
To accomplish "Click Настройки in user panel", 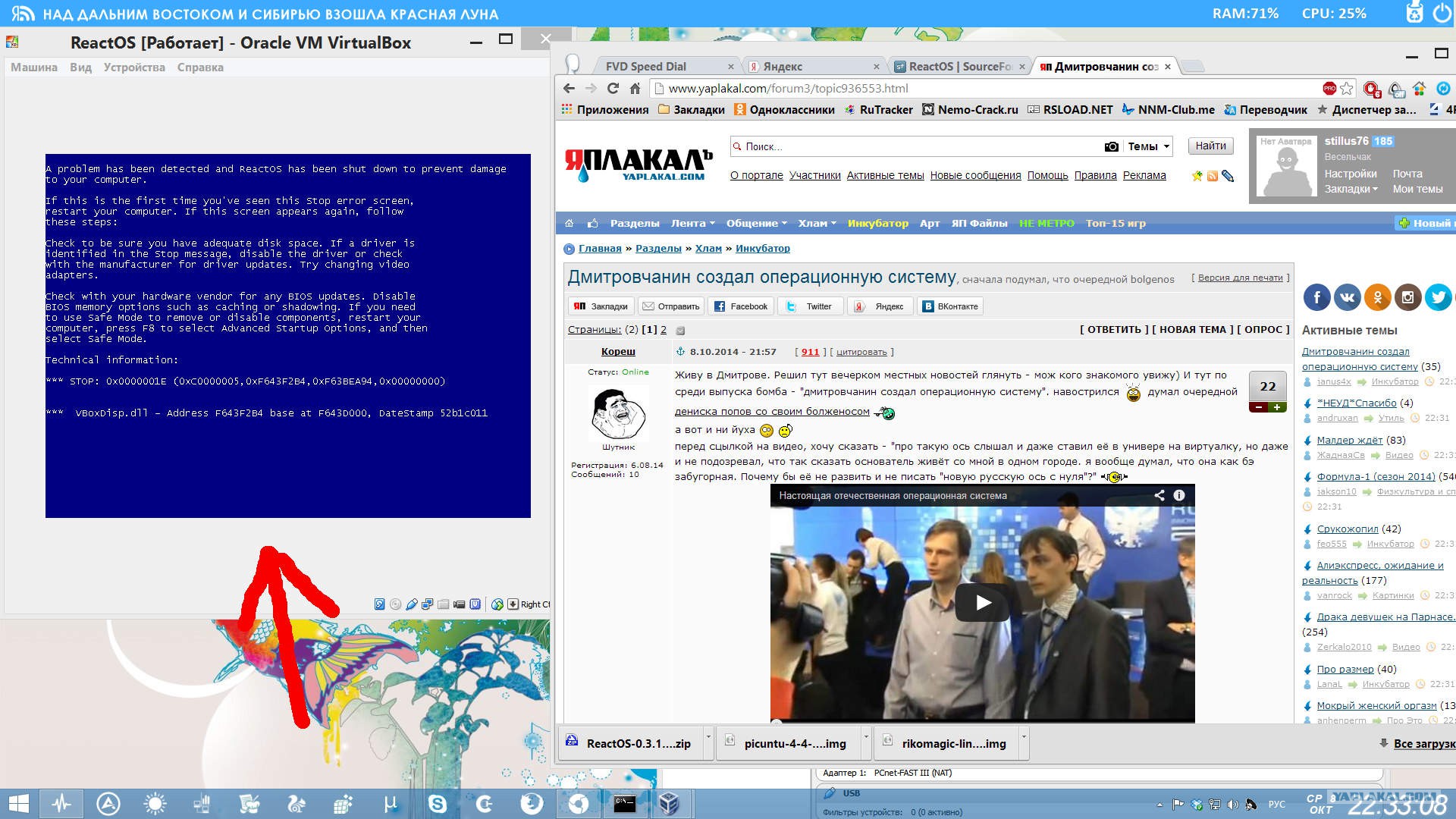I will coord(1351,174).
